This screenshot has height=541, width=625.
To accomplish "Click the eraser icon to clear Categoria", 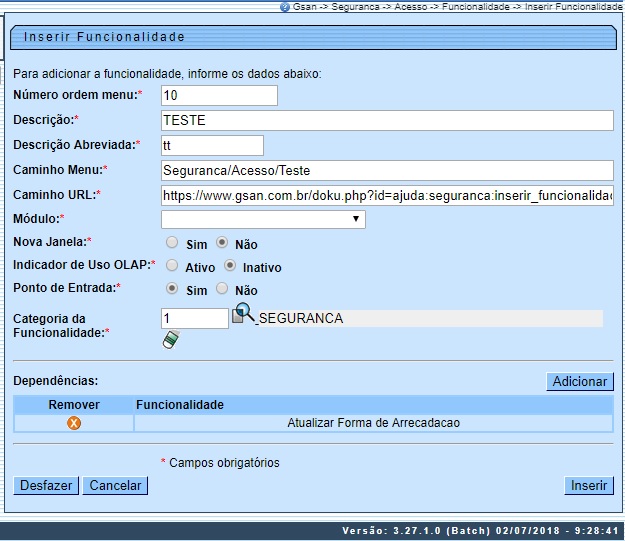I will 170,341.
